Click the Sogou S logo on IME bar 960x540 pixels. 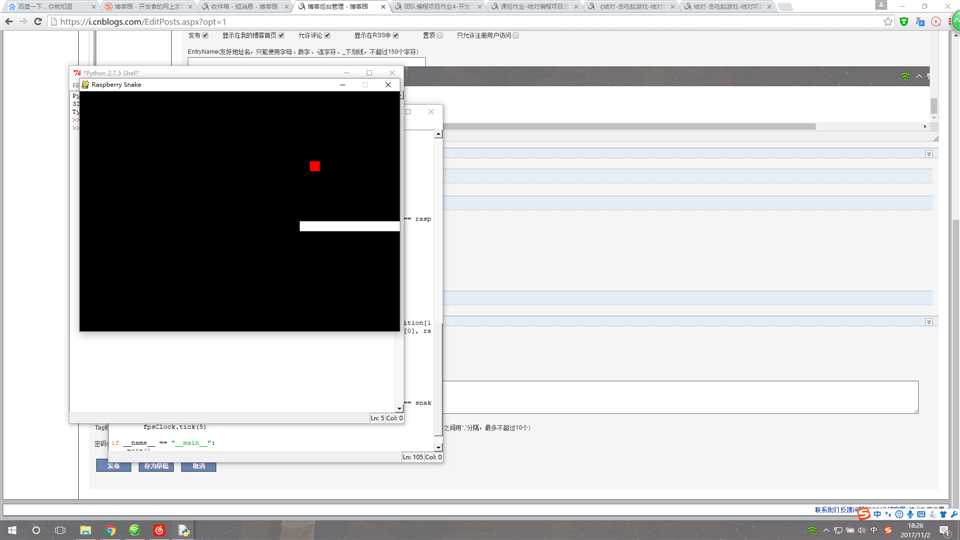pyautogui.click(x=864, y=514)
